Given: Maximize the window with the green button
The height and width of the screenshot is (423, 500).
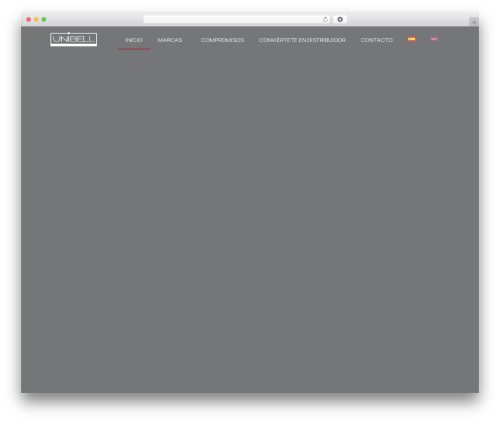Looking at the screenshot, I should coord(44,19).
